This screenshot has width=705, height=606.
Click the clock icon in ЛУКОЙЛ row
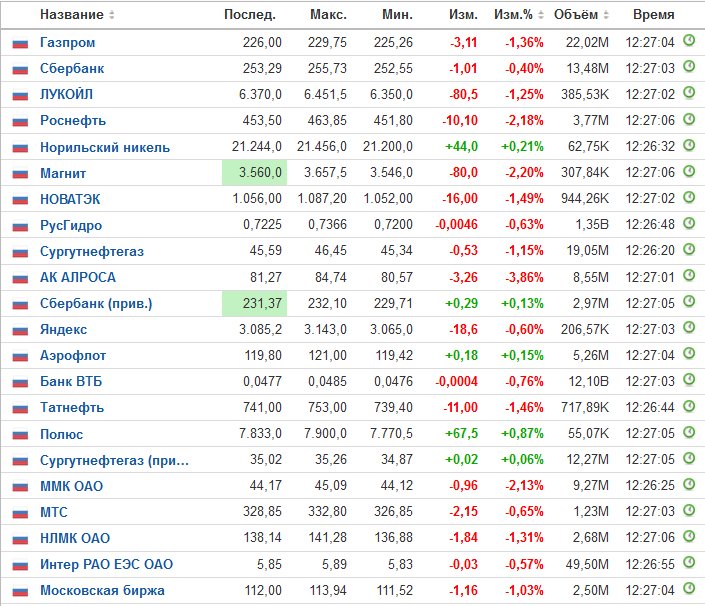(689, 93)
